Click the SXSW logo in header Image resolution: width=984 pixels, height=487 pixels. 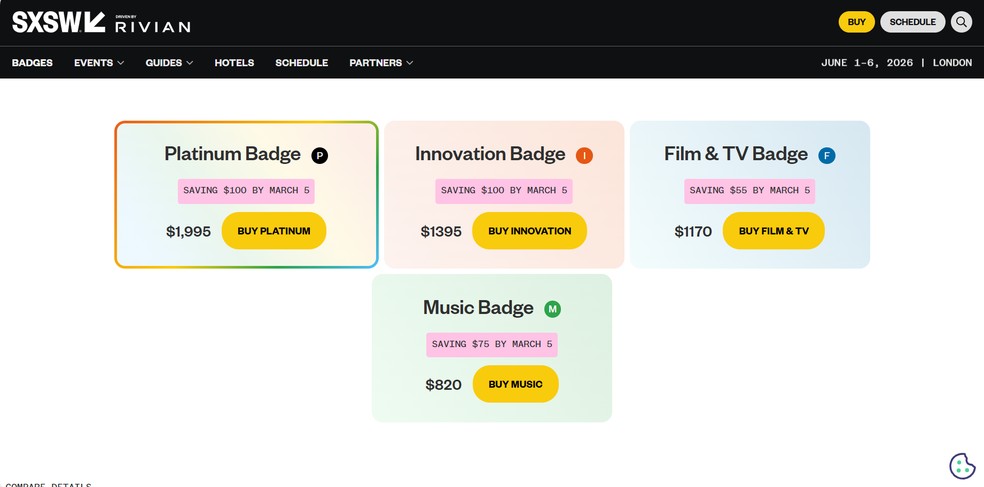pyautogui.click(x=58, y=22)
